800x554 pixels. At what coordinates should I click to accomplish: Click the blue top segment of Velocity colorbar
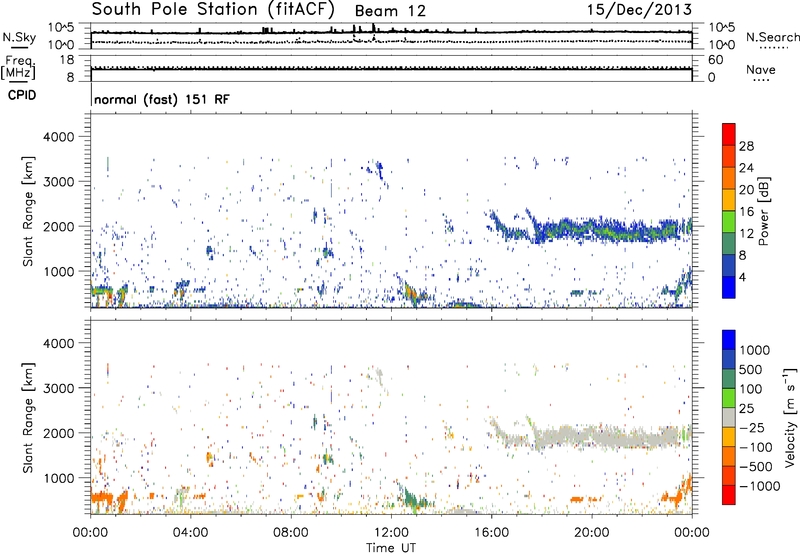pos(729,340)
